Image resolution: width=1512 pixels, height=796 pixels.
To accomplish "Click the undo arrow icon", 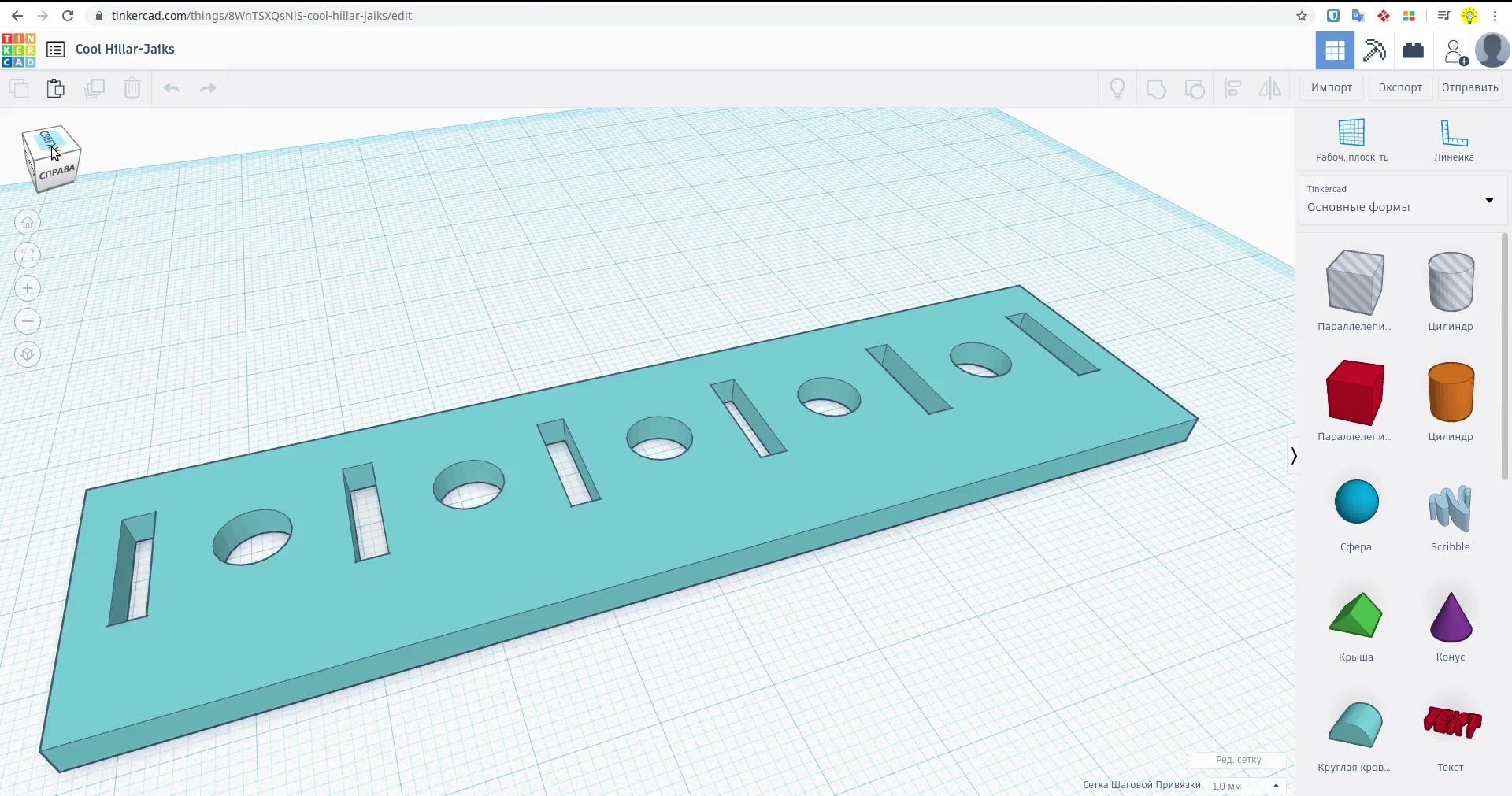I will pos(171,88).
